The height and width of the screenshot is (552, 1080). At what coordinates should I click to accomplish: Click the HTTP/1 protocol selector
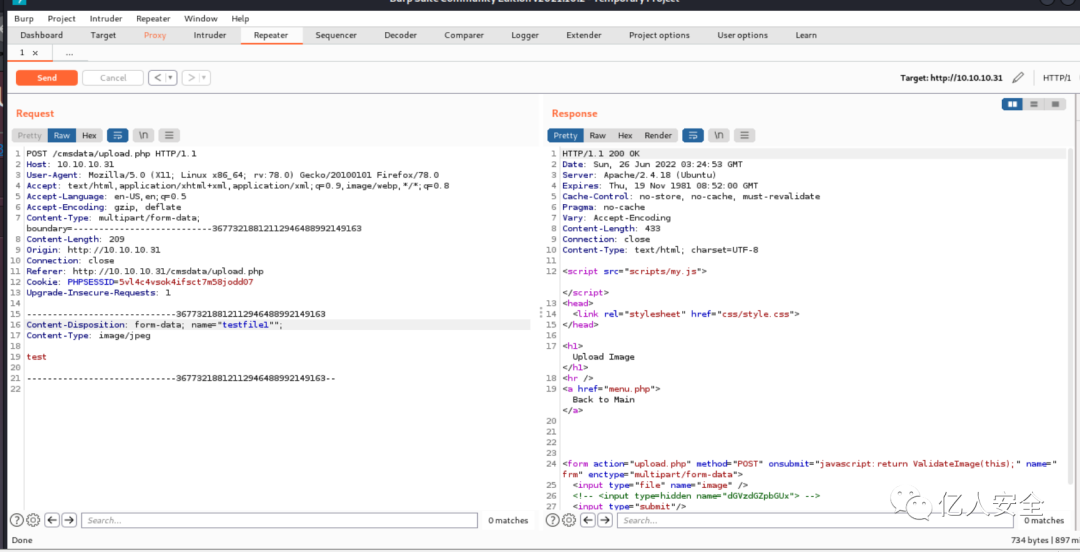1057,78
